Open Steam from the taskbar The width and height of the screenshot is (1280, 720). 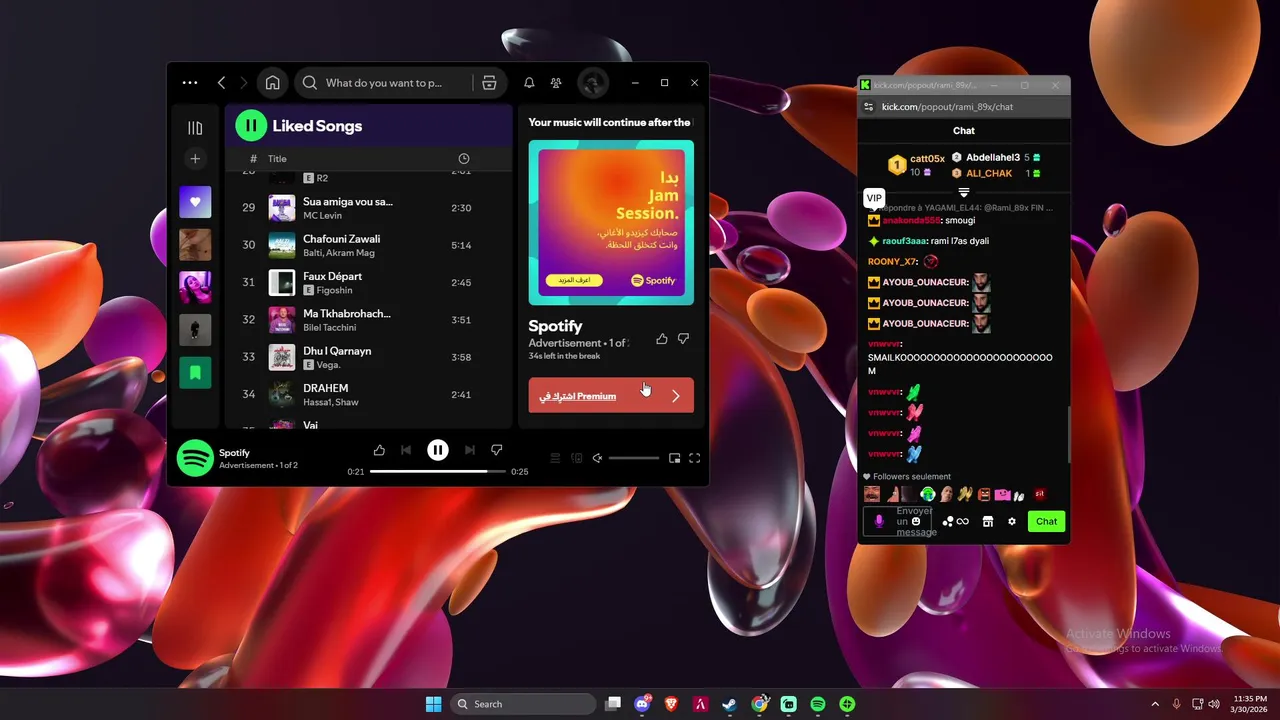pyautogui.click(x=730, y=704)
